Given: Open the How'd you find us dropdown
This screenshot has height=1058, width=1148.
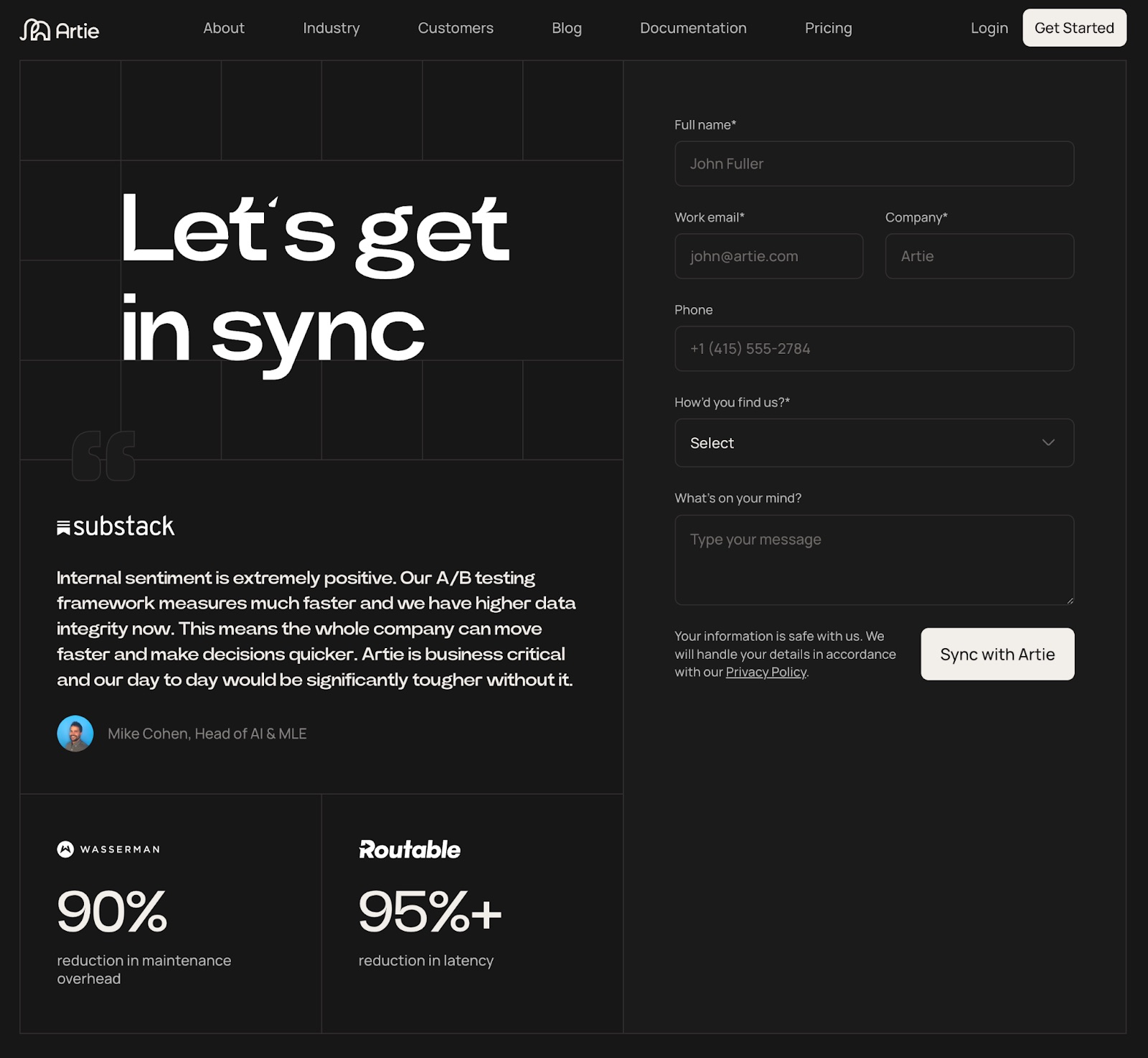Looking at the screenshot, I should click(x=874, y=443).
